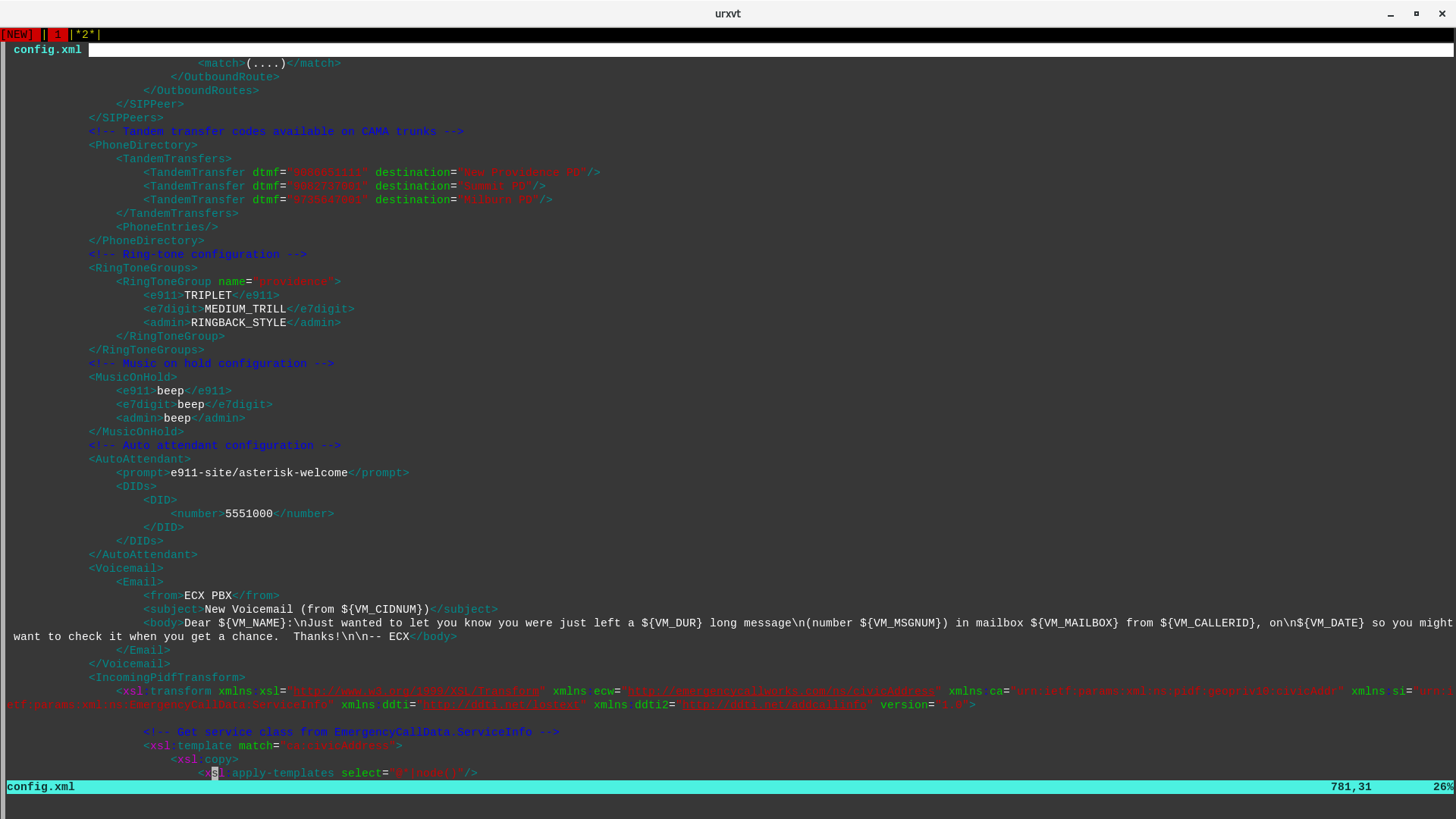Click the <PhoneEntries/> tag
Image resolution: width=1456 pixels, height=819 pixels.
tap(167, 227)
